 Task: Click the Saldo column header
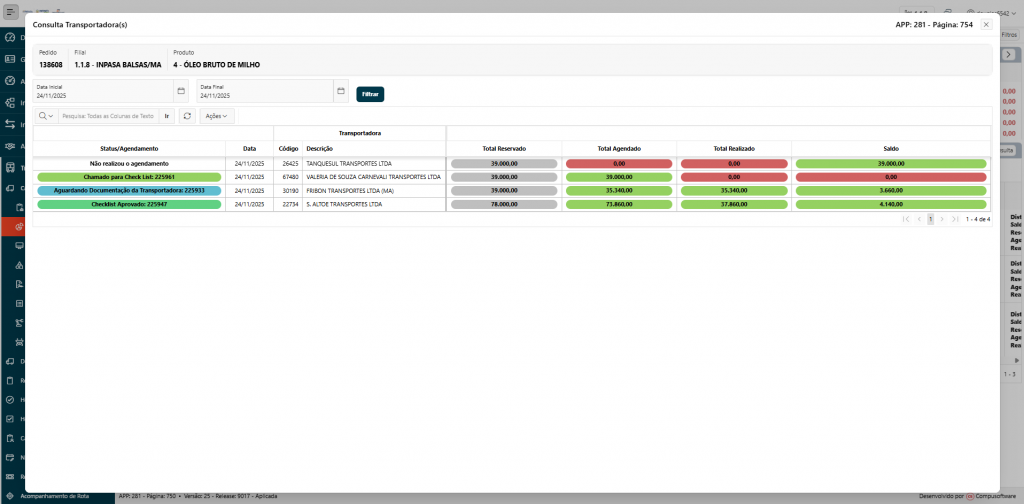click(x=891, y=149)
